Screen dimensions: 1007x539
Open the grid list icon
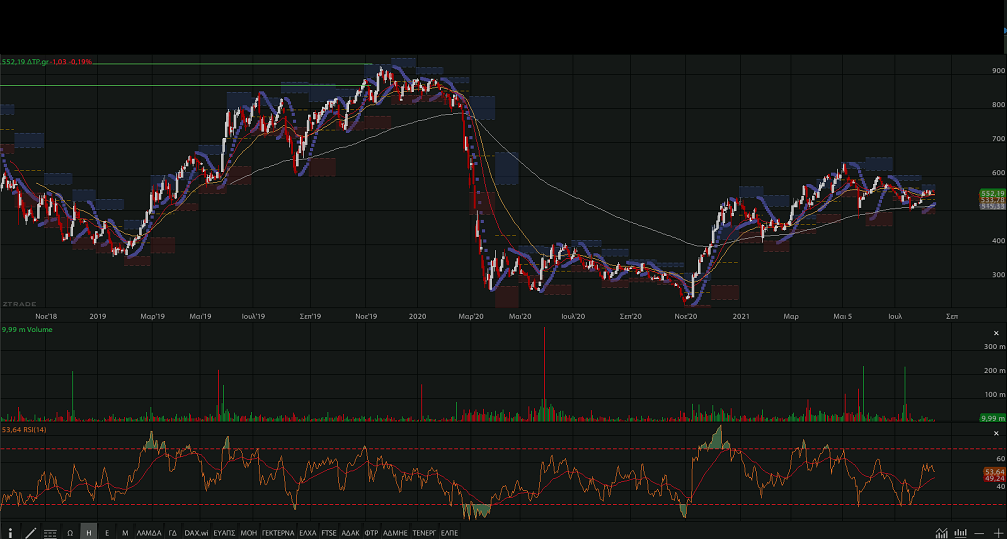pos(50,533)
